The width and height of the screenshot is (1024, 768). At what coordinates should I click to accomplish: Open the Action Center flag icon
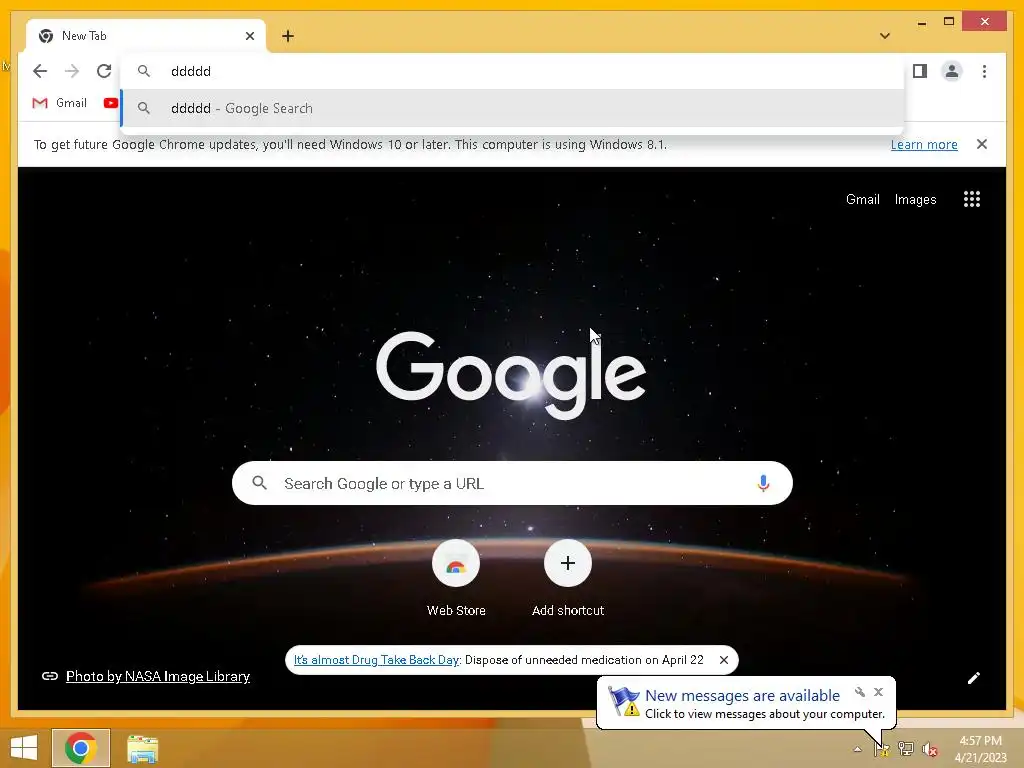point(881,749)
